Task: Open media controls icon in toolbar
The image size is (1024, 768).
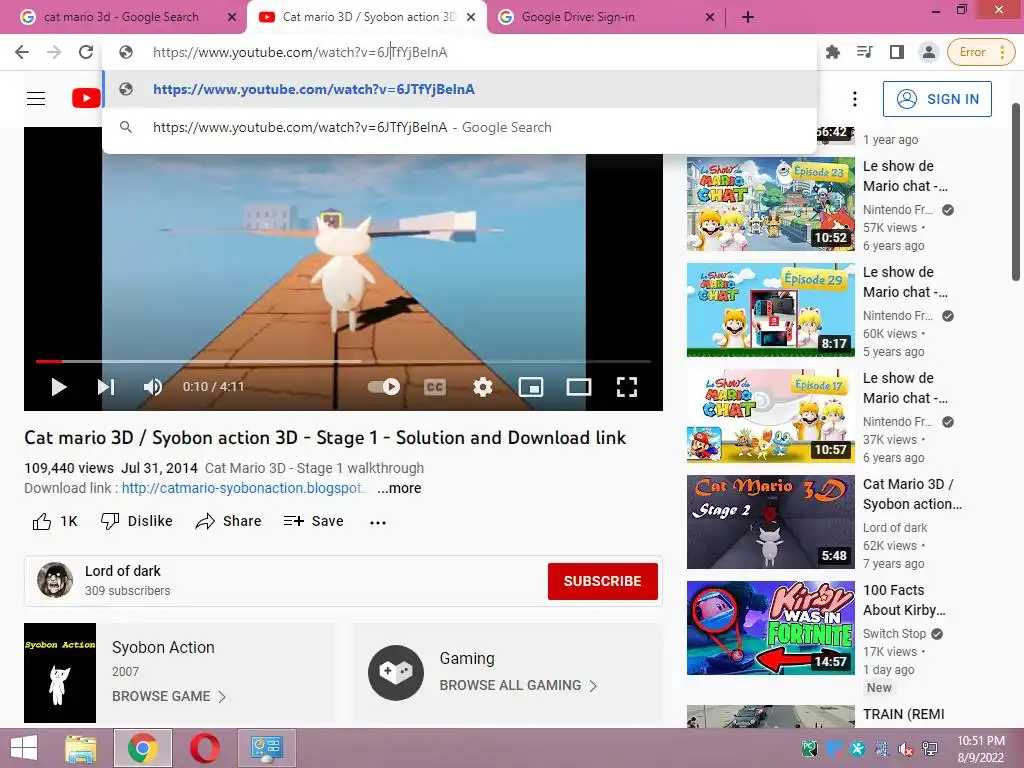Action: [865, 52]
